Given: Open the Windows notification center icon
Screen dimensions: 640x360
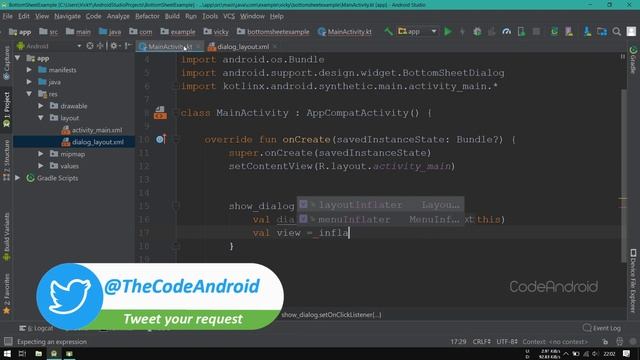Looking at the screenshot, I should (627, 353).
